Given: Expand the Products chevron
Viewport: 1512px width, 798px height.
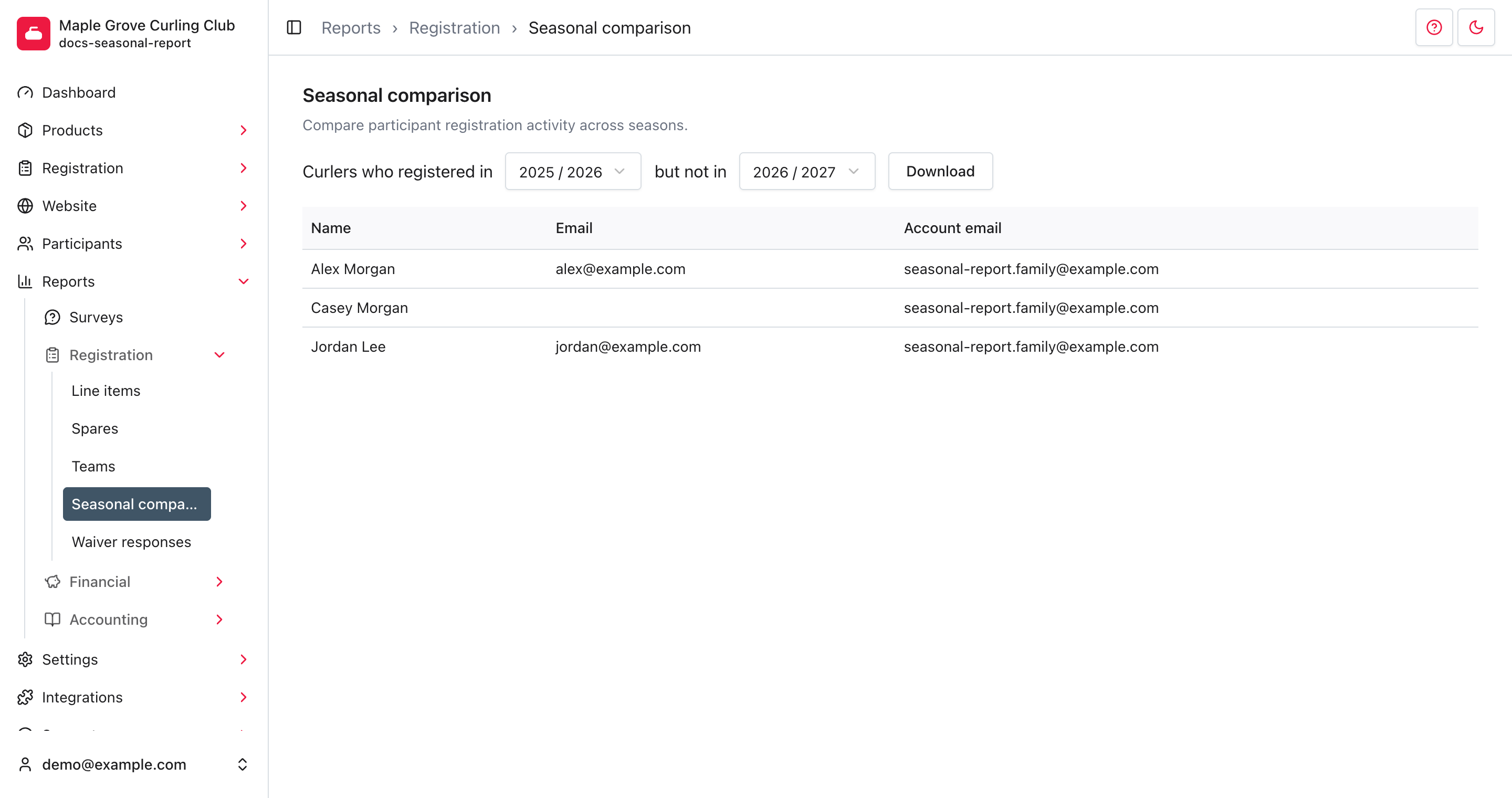Looking at the screenshot, I should coord(244,130).
